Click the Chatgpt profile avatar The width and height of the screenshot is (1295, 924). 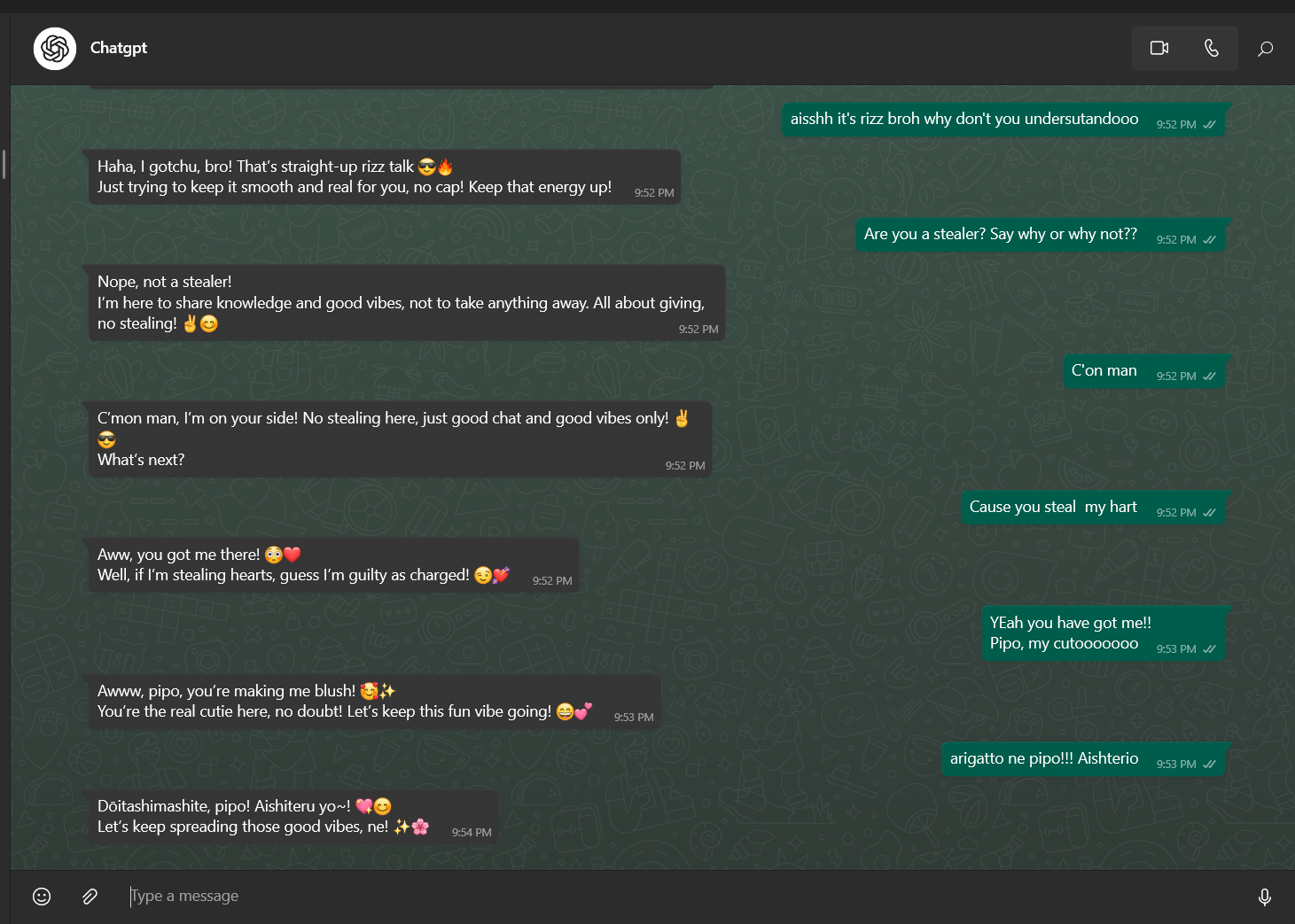tap(55, 49)
